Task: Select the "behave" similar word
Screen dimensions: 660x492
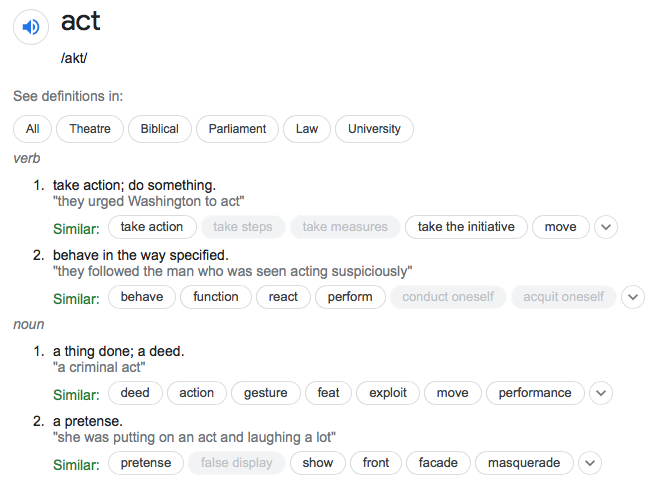Action: (x=142, y=297)
